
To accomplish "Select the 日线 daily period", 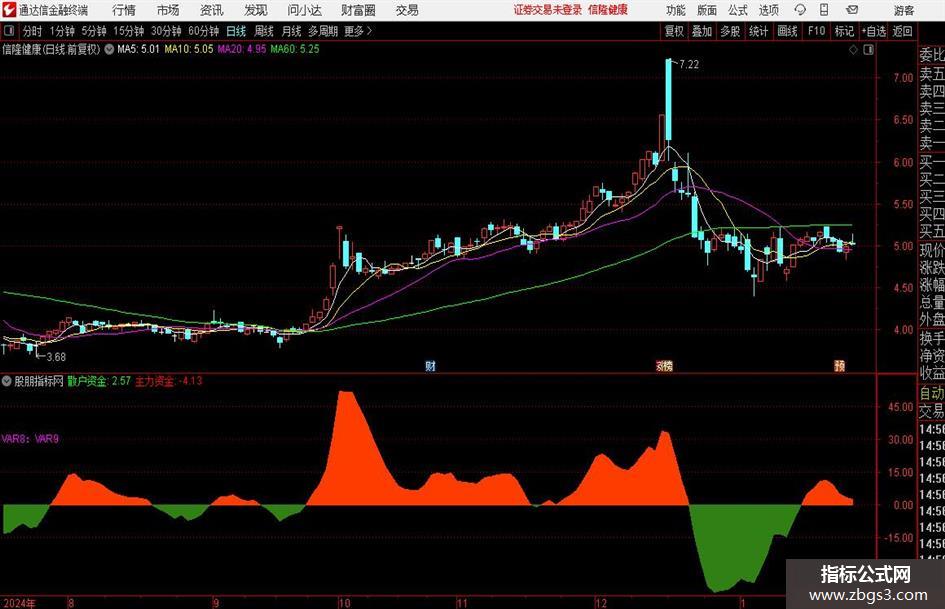I will [x=236, y=31].
